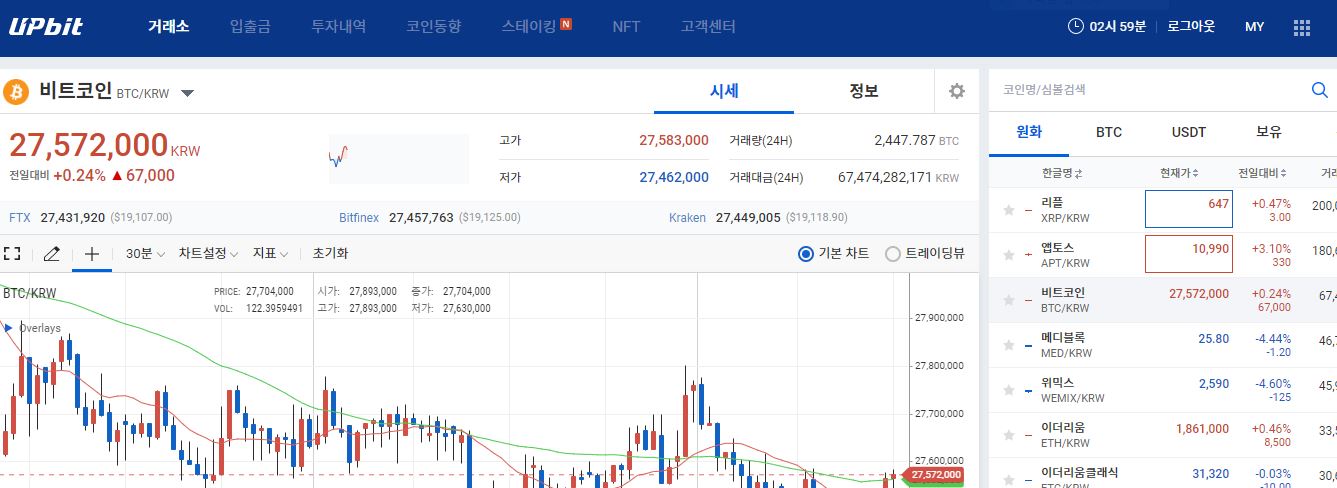This screenshot has height=488, width=1337.
Task: Open the USDT market tab
Action: [1188, 132]
